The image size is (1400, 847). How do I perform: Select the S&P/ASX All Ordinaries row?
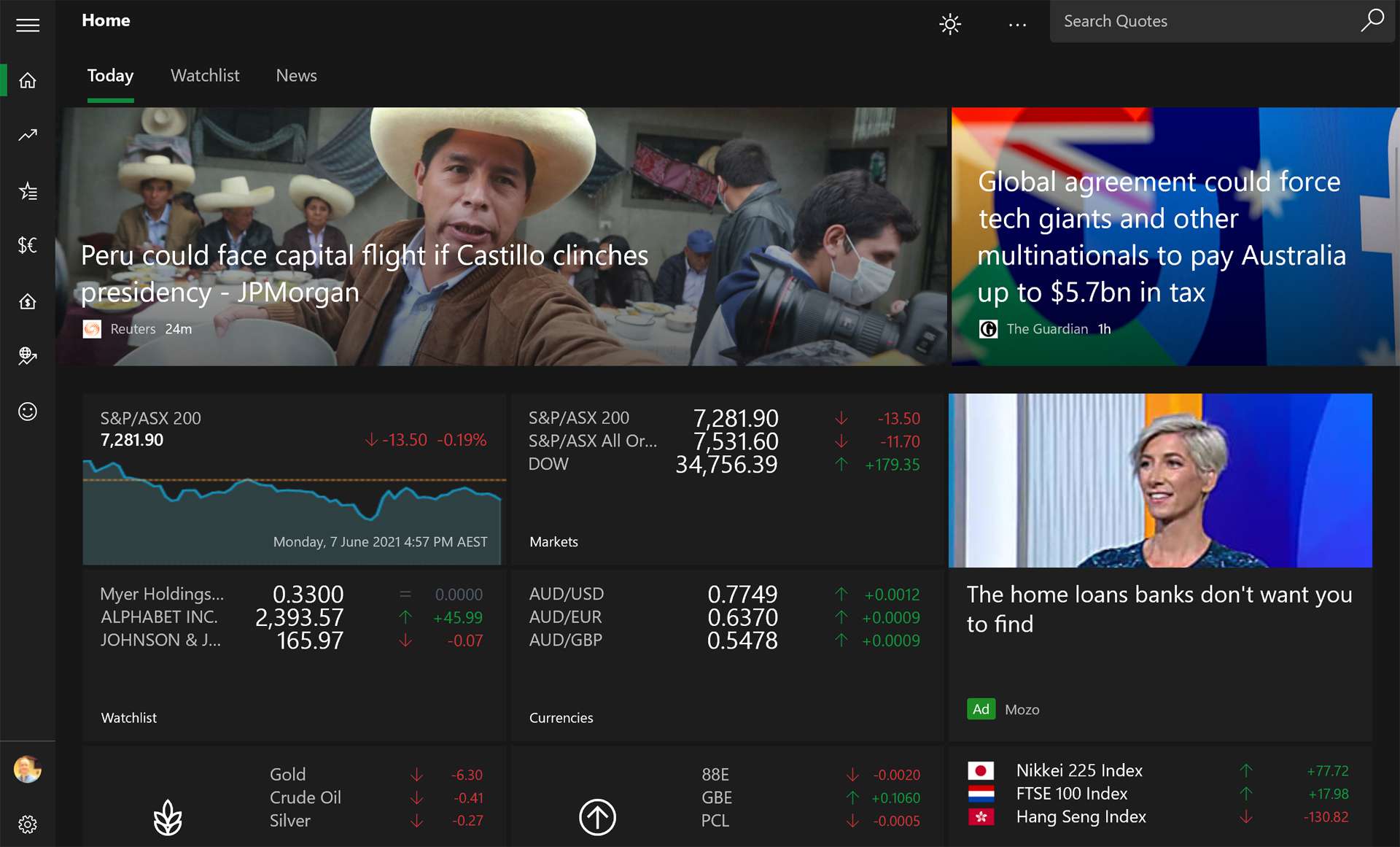[724, 441]
